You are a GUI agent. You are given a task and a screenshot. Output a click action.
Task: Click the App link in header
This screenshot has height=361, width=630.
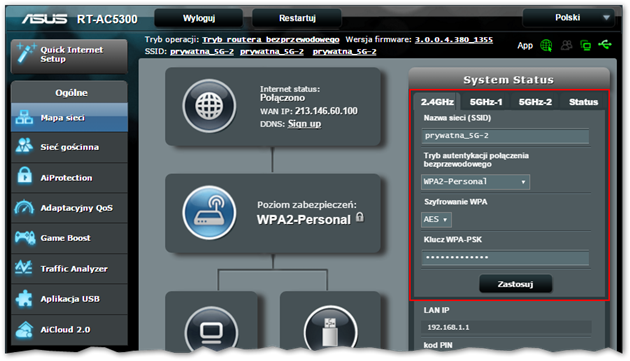point(525,45)
